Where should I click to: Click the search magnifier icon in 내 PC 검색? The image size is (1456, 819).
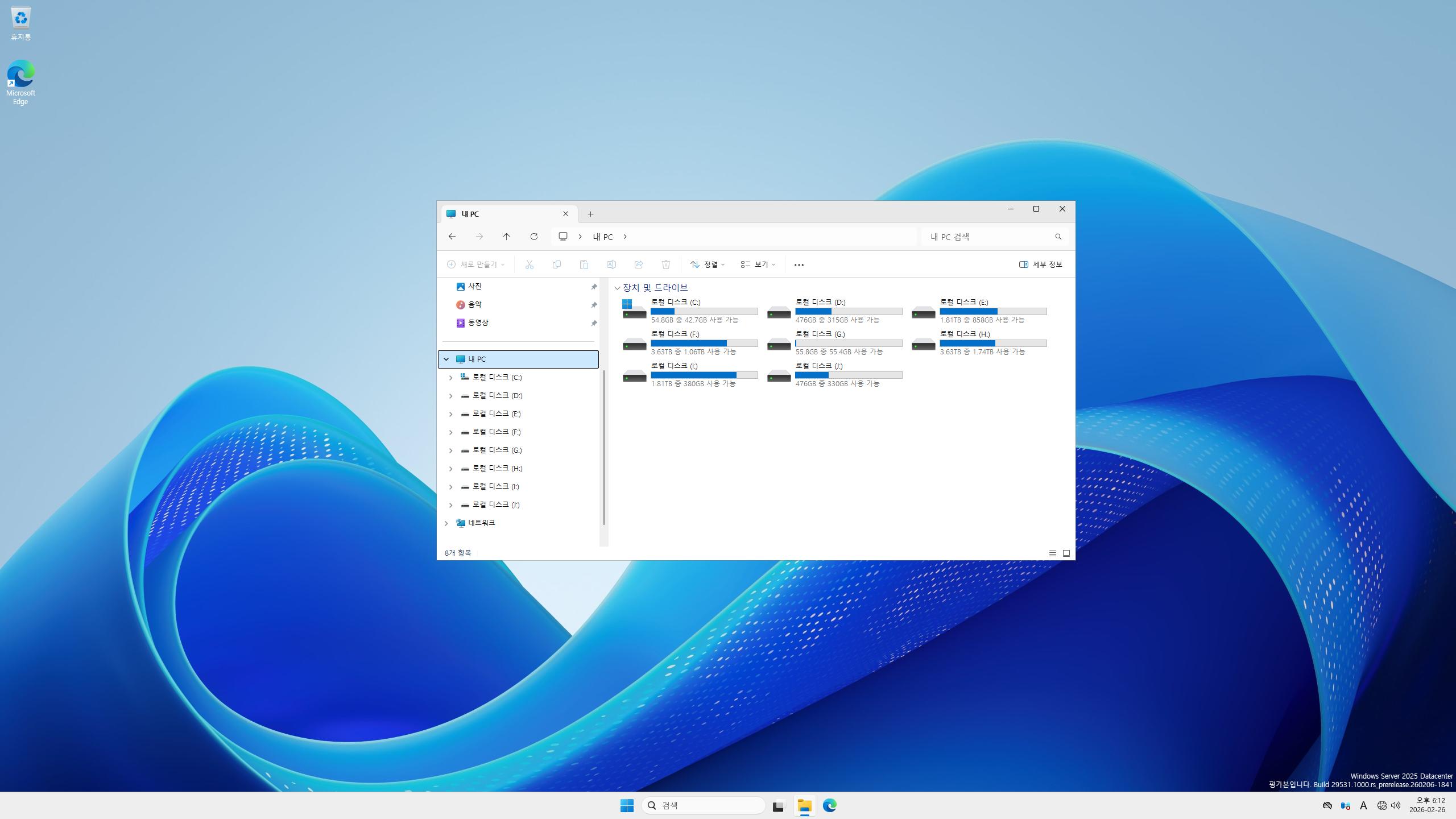(1058, 237)
